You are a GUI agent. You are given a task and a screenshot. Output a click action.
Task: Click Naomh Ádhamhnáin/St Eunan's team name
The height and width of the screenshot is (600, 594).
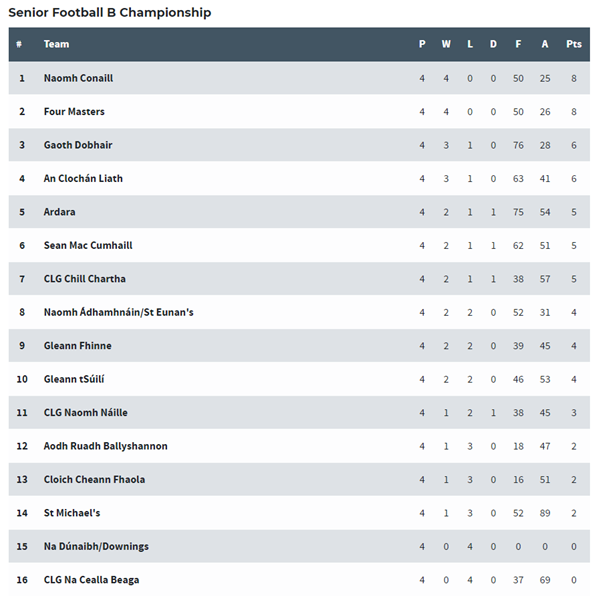(119, 312)
